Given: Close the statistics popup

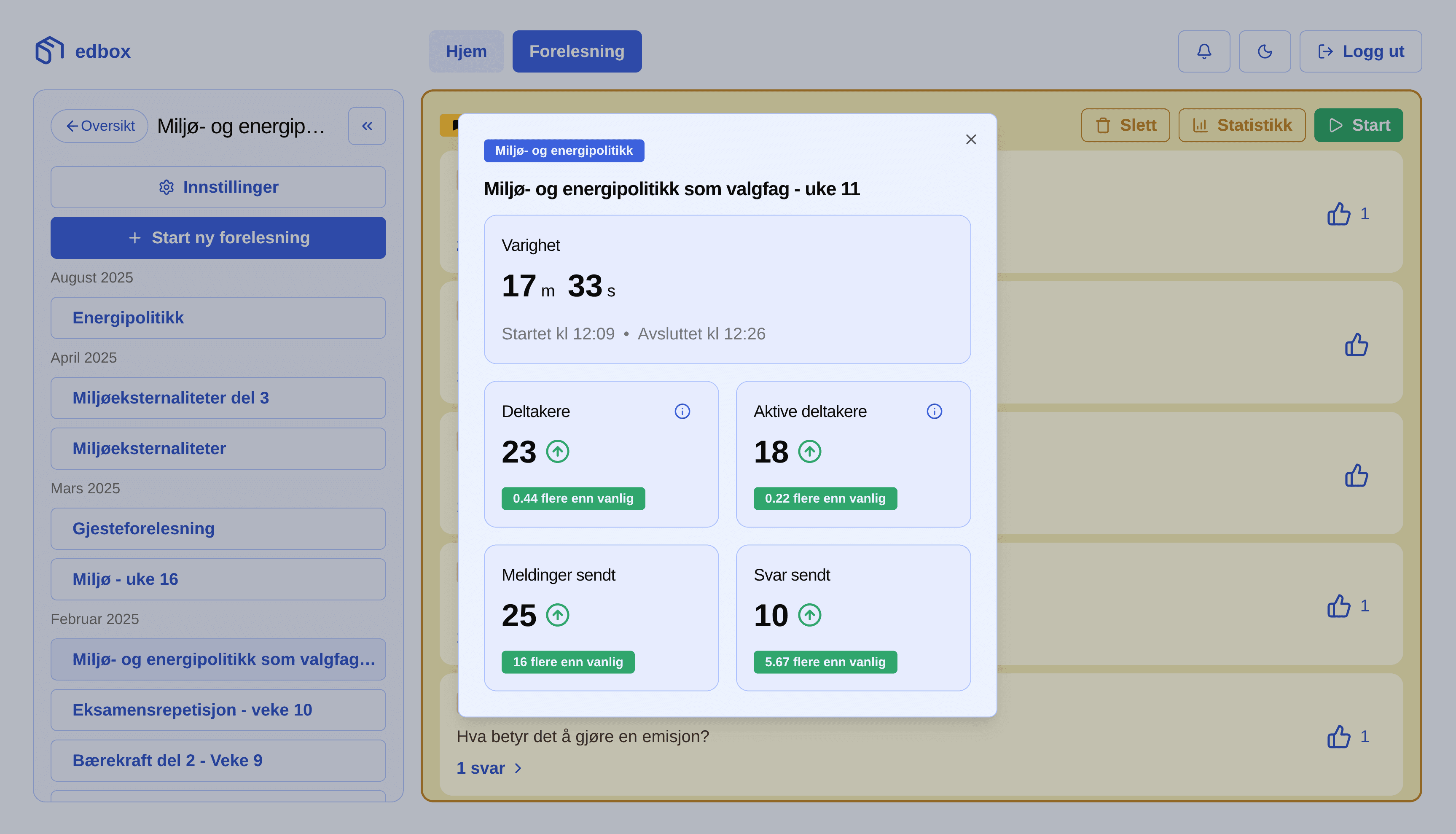Looking at the screenshot, I should (x=970, y=139).
